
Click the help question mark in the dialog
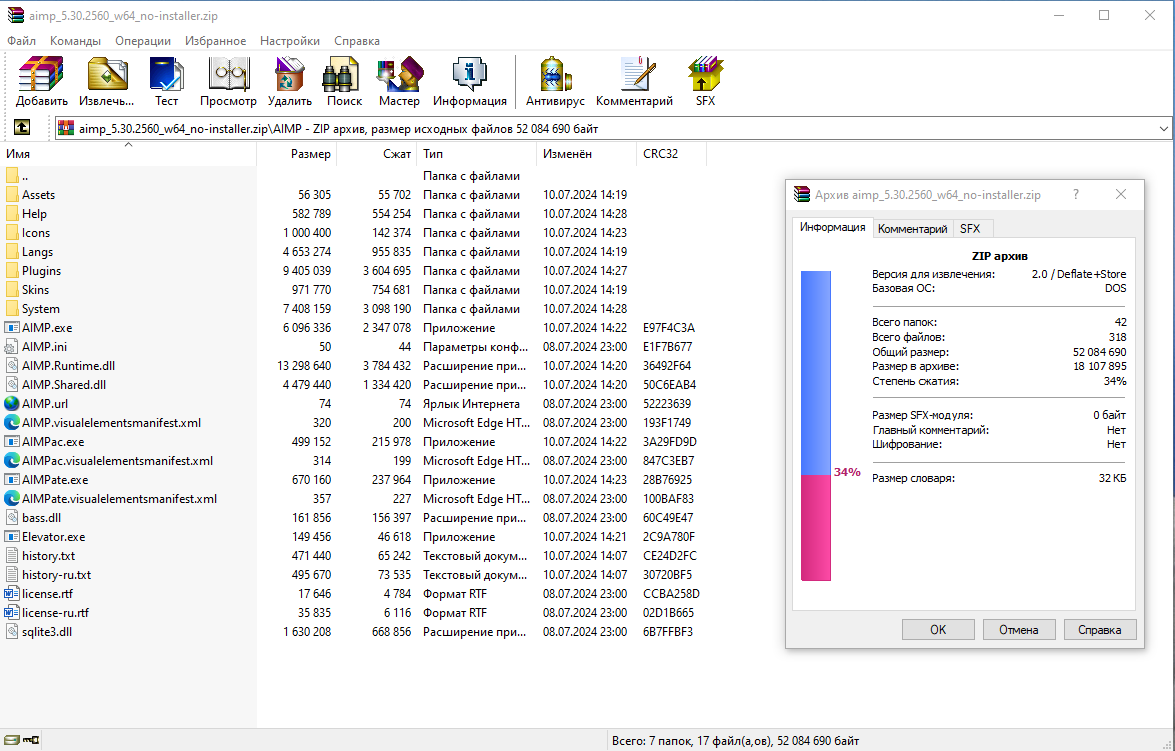click(x=1075, y=194)
